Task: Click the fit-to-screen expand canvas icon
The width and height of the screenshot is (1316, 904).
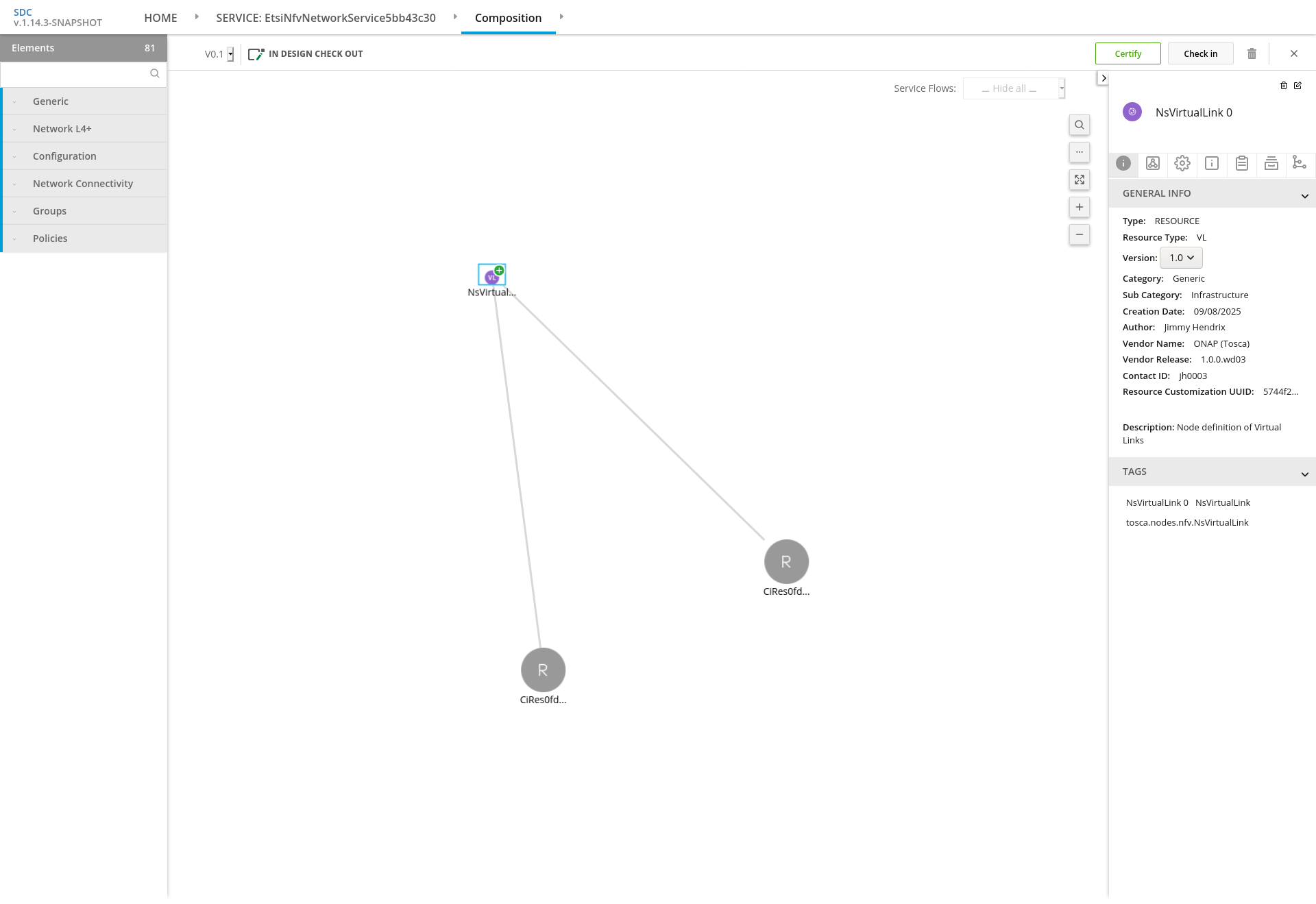Action: pyautogui.click(x=1080, y=180)
